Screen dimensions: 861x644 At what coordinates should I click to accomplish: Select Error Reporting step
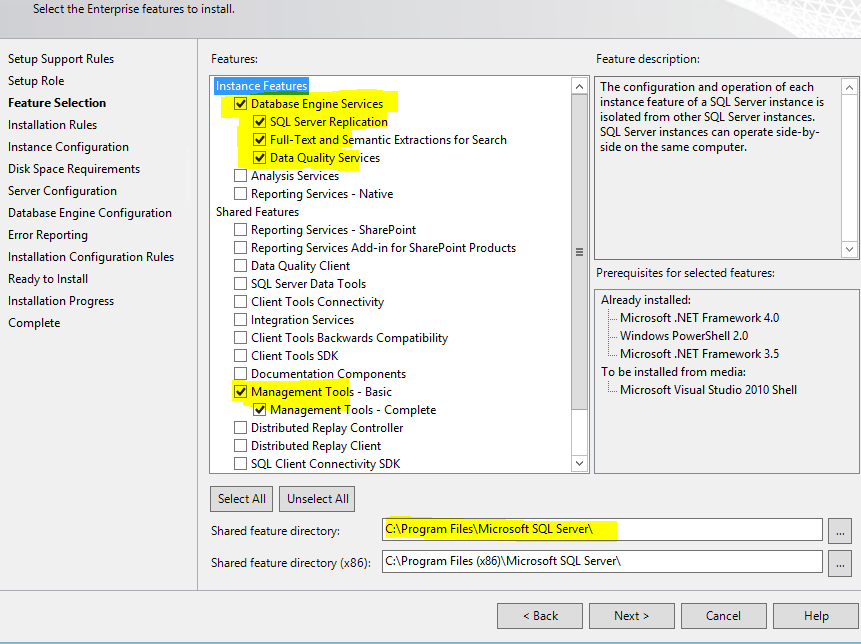[x=48, y=234]
